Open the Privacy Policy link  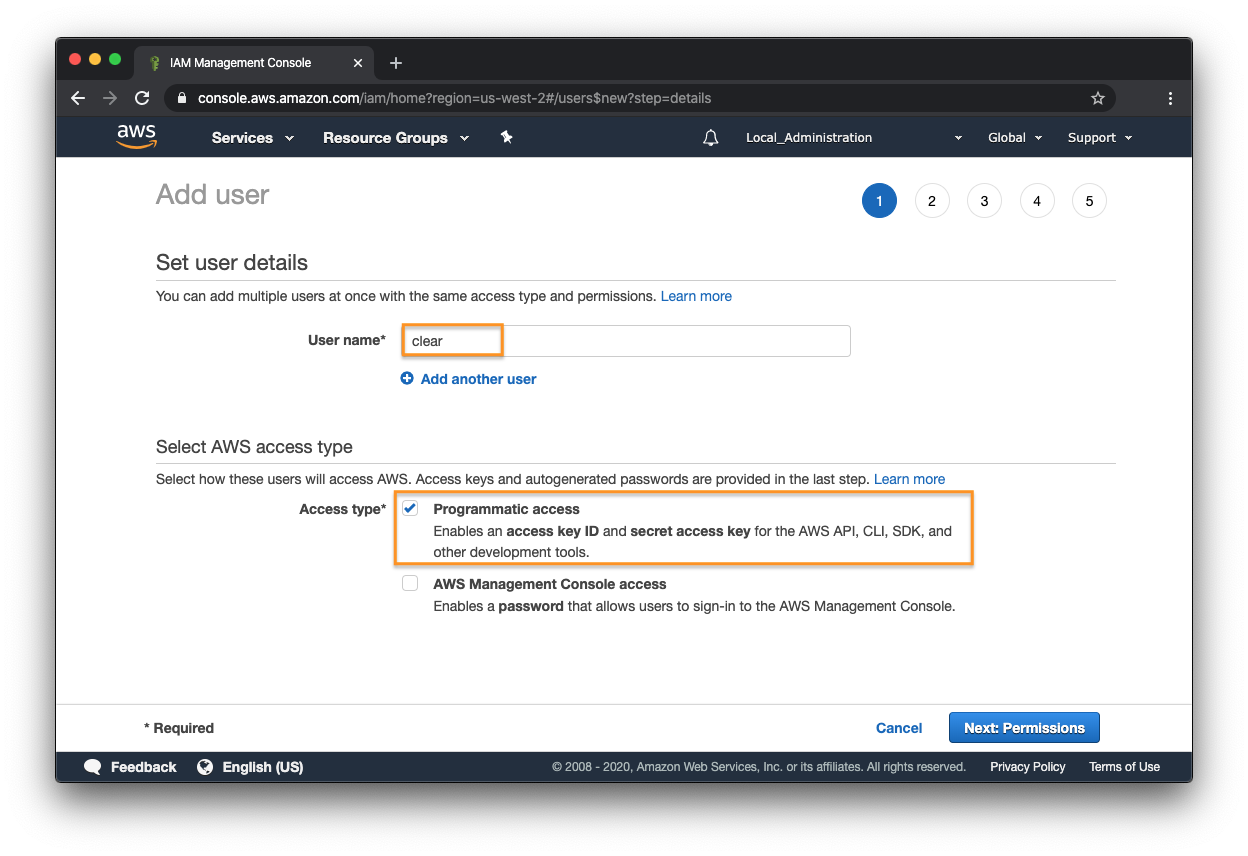(x=1028, y=767)
